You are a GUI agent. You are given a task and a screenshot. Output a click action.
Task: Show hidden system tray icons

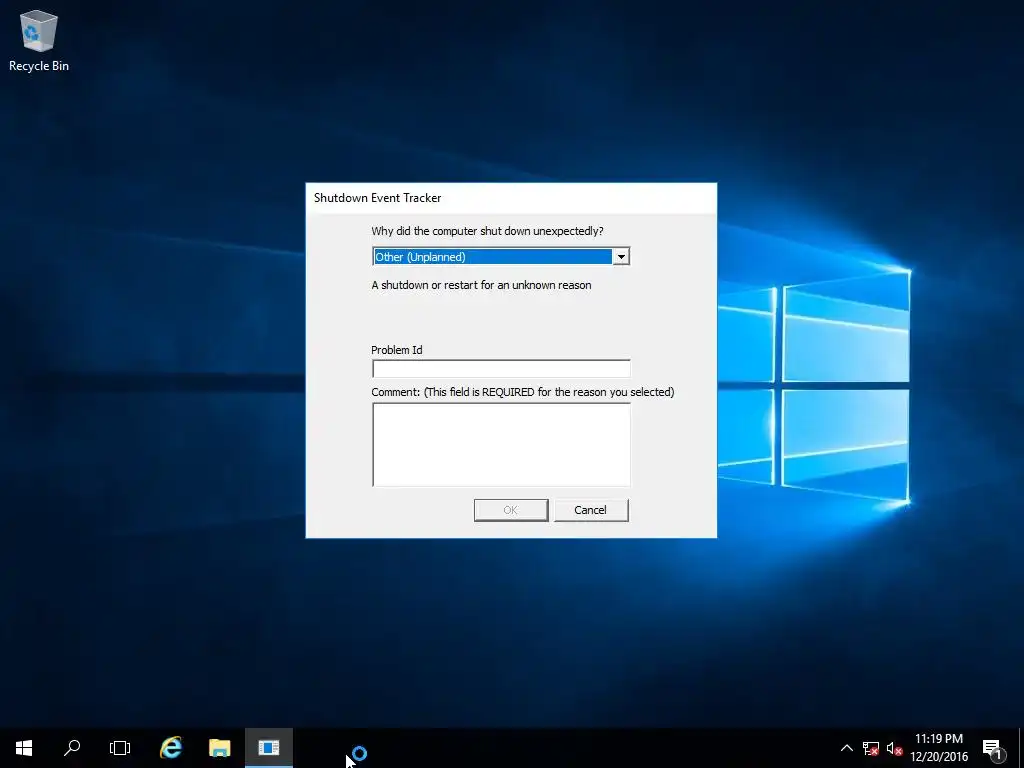[x=846, y=748]
